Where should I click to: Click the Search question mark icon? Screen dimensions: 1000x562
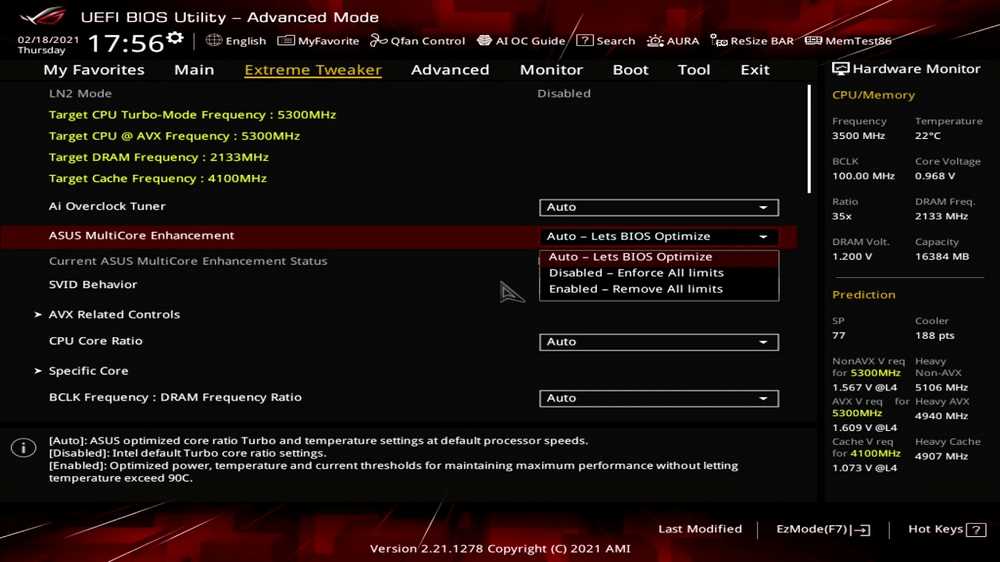point(584,40)
